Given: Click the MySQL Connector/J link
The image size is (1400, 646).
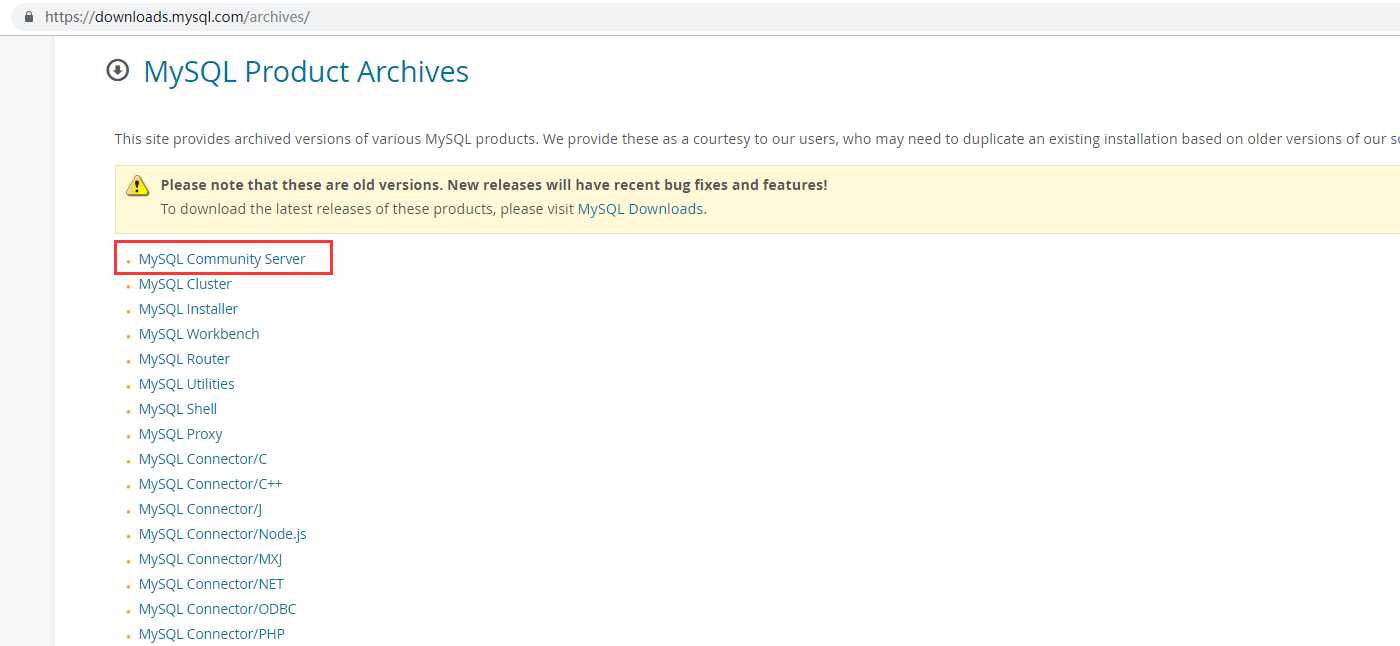Looking at the screenshot, I should pyautogui.click(x=200, y=509).
